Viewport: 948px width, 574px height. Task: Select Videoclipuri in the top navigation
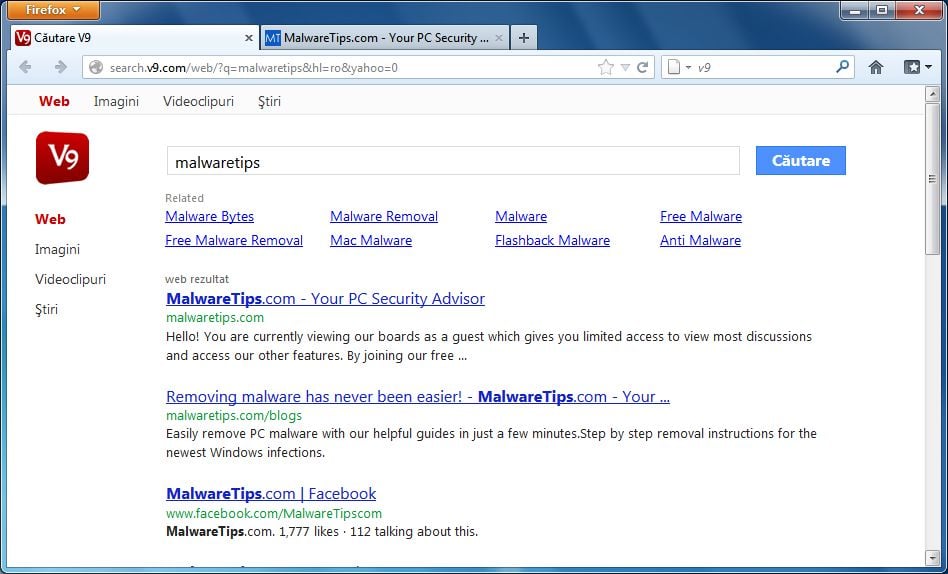[x=198, y=102]
